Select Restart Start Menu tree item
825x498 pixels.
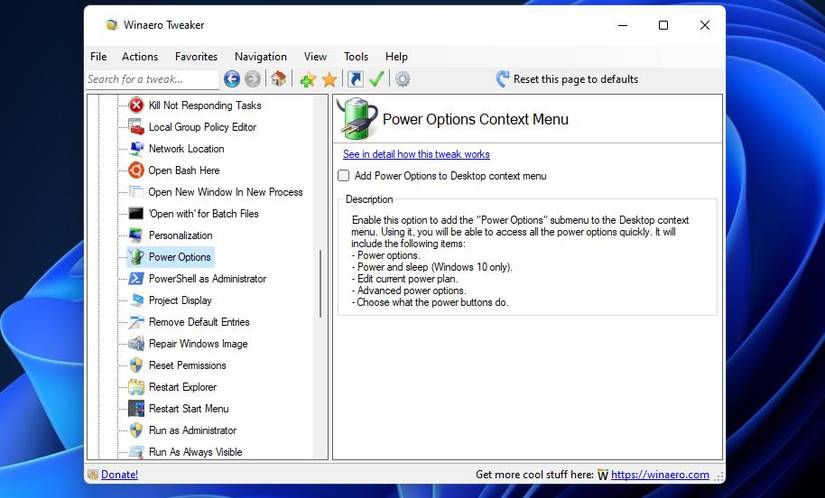(188, 409)
